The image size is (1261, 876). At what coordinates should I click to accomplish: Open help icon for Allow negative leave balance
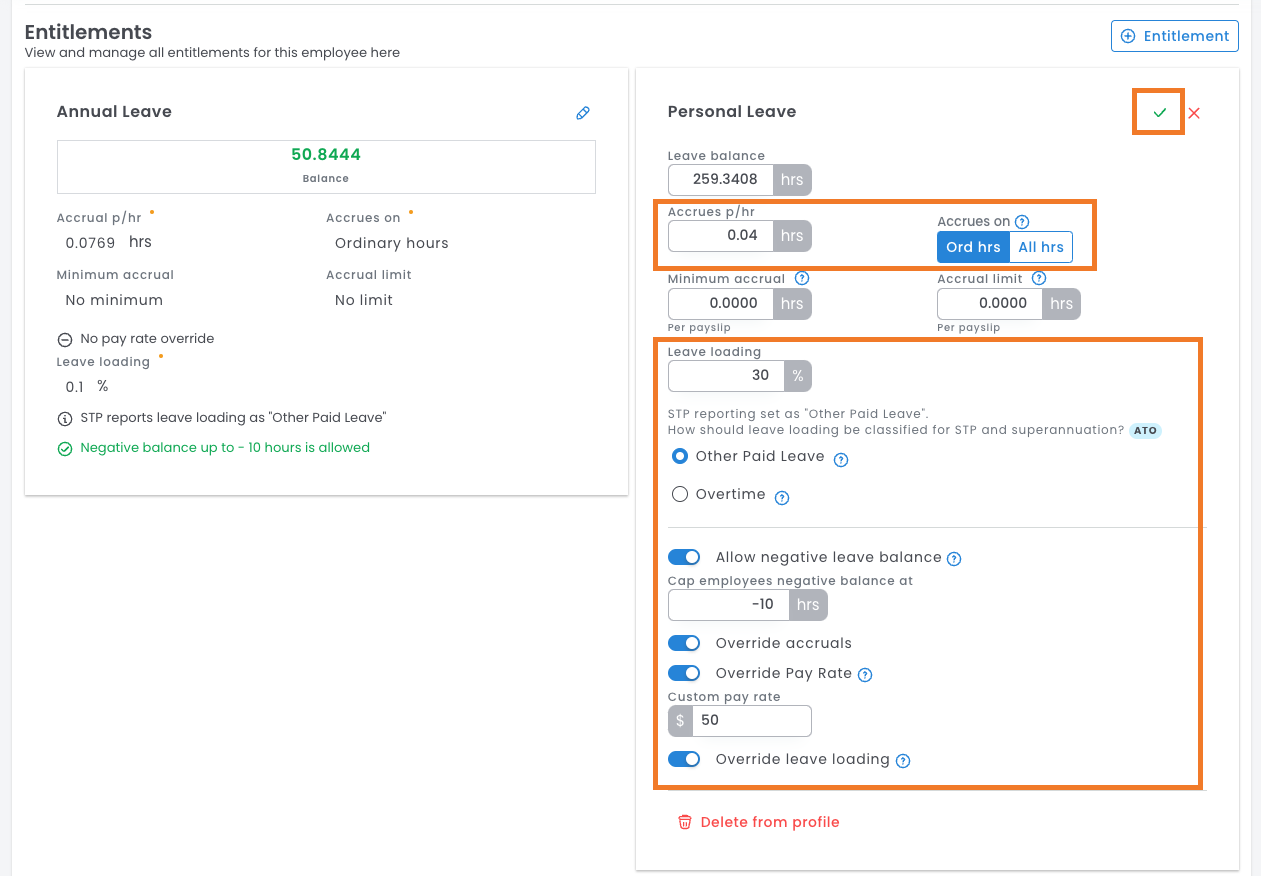click(x=954, y=559)
